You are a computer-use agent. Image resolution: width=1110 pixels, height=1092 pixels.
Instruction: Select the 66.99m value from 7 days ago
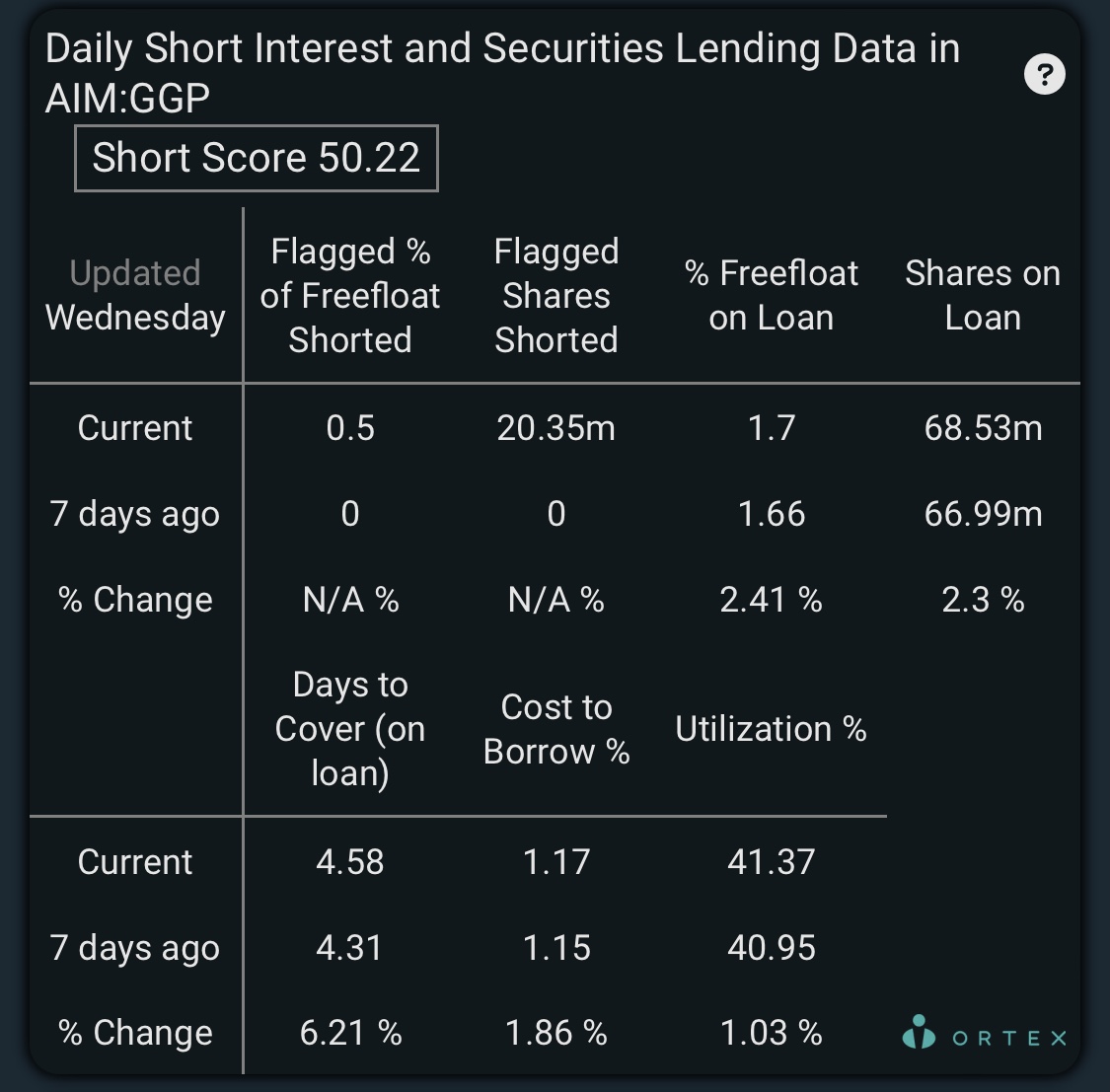(x=984, y=514)
